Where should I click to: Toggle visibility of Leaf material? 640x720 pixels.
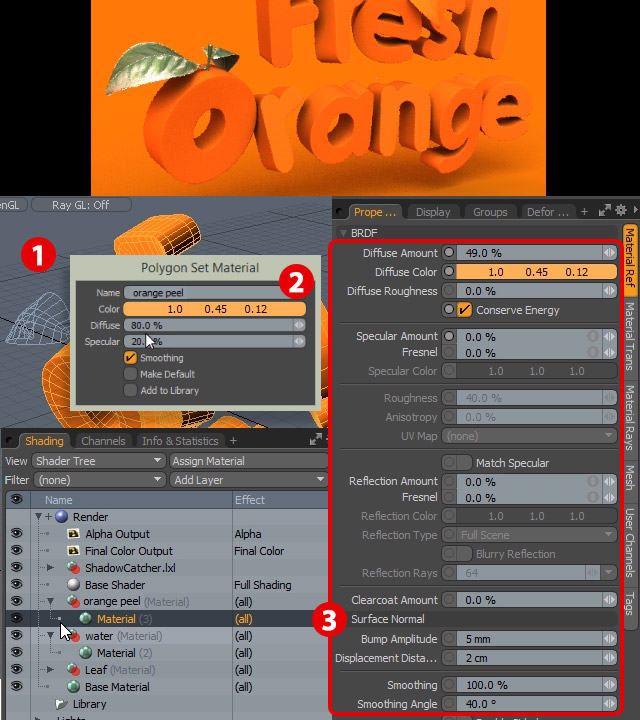(17, 669)
